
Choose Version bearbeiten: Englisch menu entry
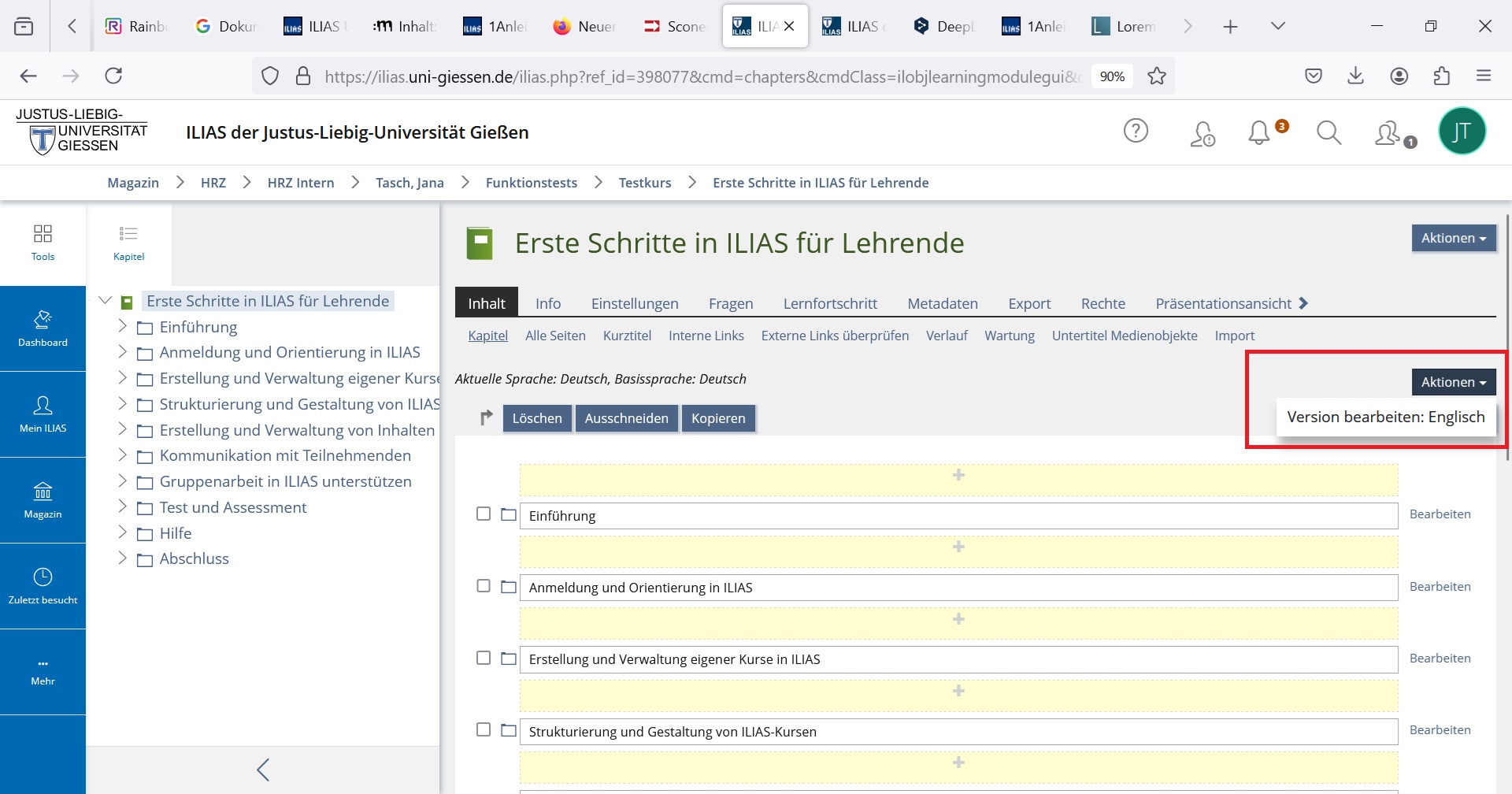pos(1385,417)
